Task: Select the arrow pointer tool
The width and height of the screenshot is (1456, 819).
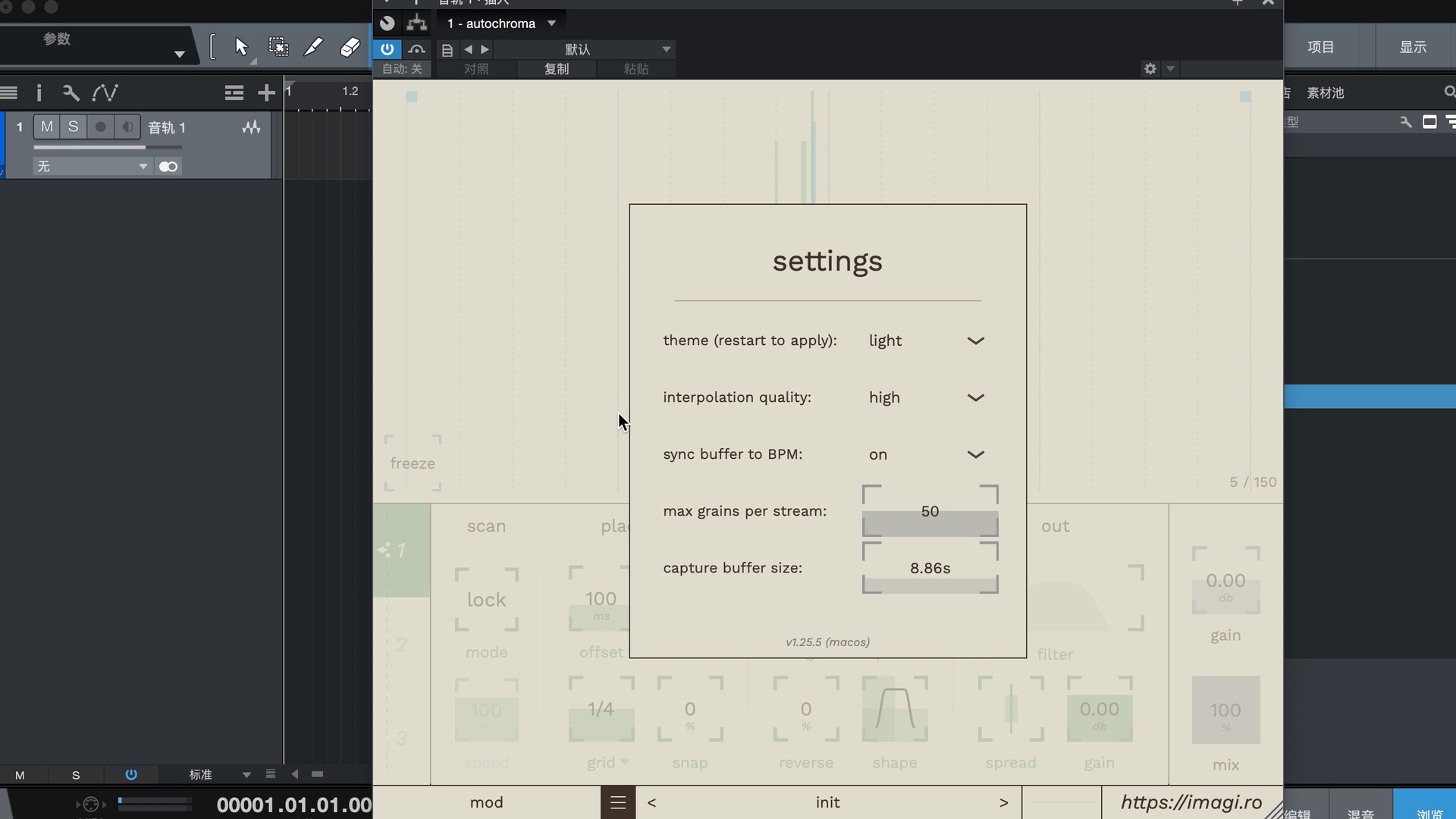Action: pyautogui.click(x=241, y=47)
